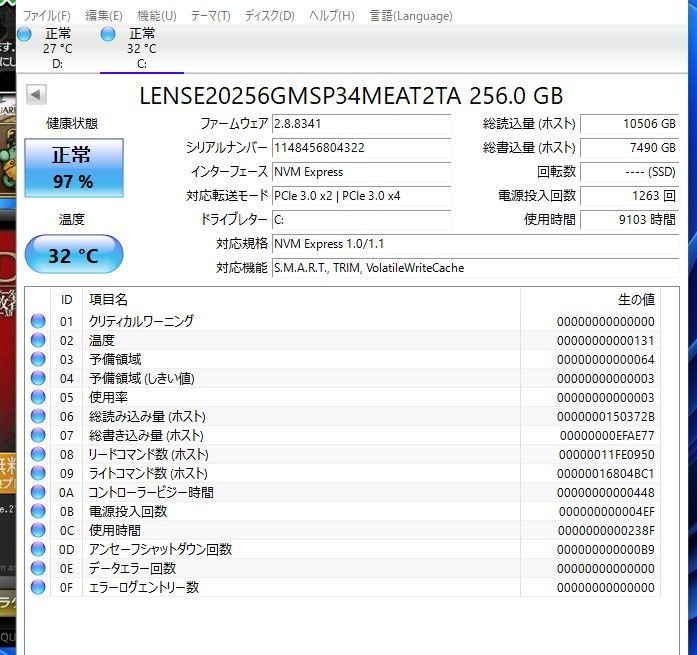Select the firmware field 2.8.8341
This screenshot has height=655, width=697.
pos(361,124)
